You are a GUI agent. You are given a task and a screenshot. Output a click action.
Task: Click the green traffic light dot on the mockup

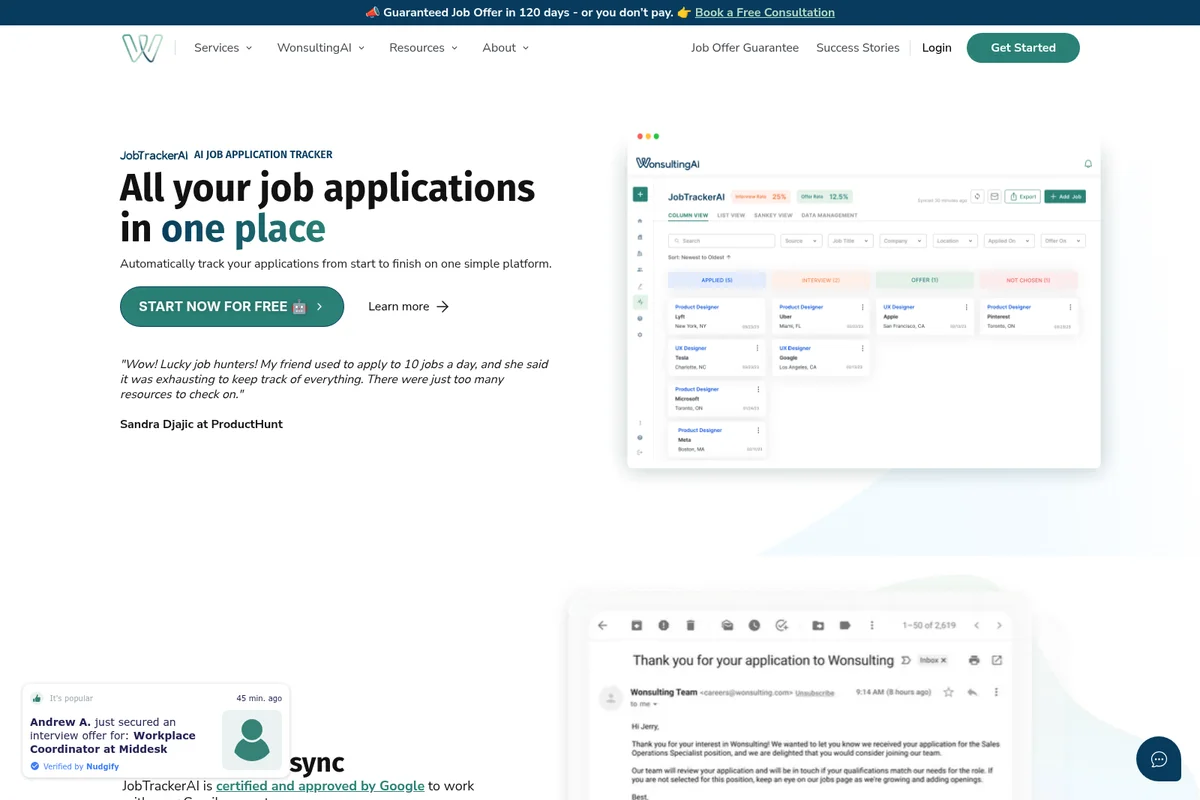pos(655,135)
